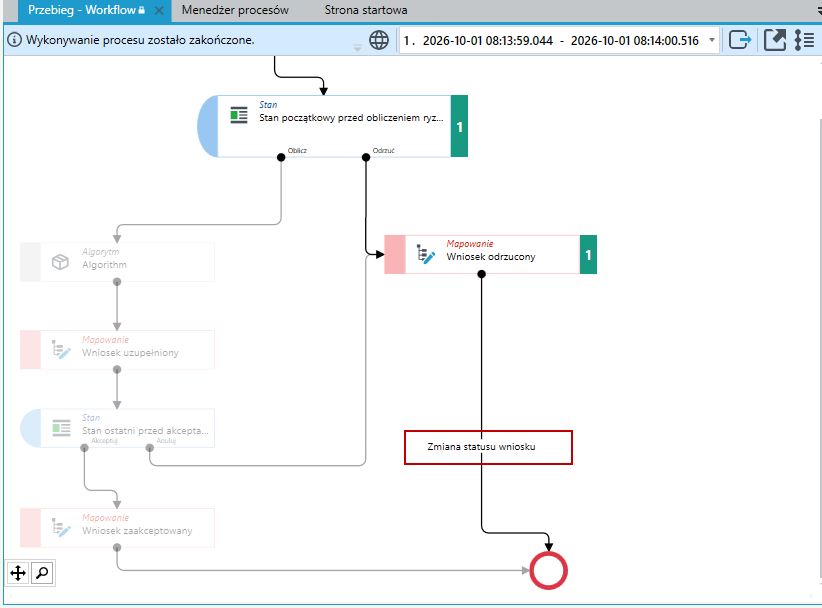Screen dimensions: 822x608
Task: Open the execution run date dropdown
Action: tap(712, 40)
